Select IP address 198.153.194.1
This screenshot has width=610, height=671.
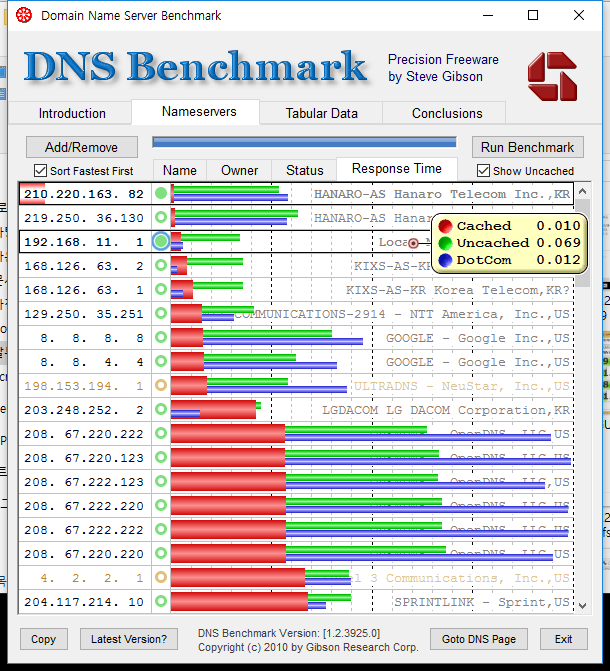click(84, 386)
